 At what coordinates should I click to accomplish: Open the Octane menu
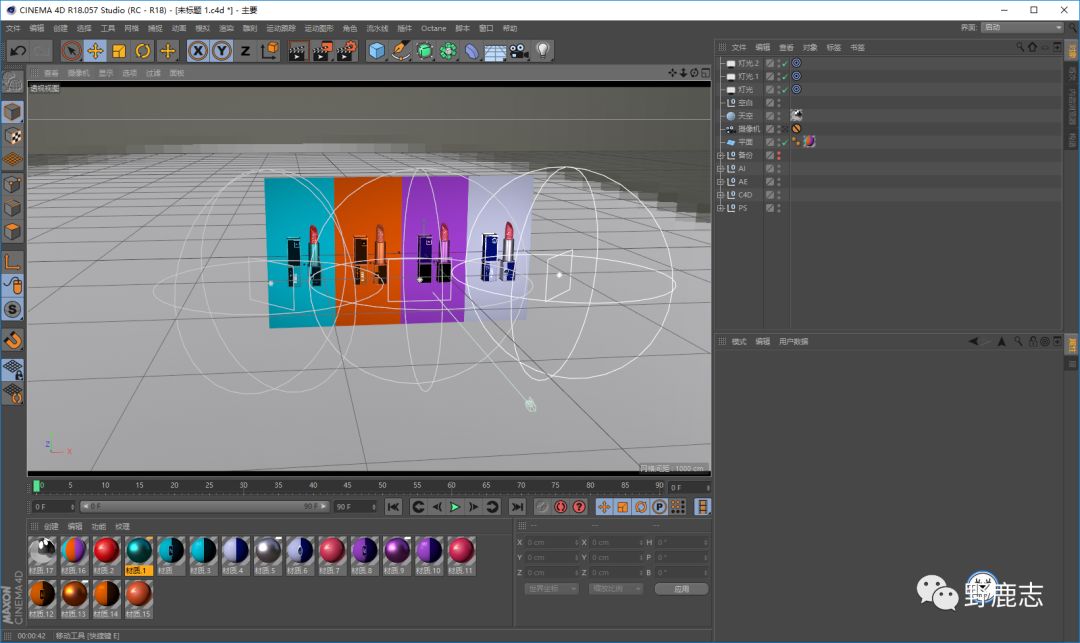tap(433, 28)
